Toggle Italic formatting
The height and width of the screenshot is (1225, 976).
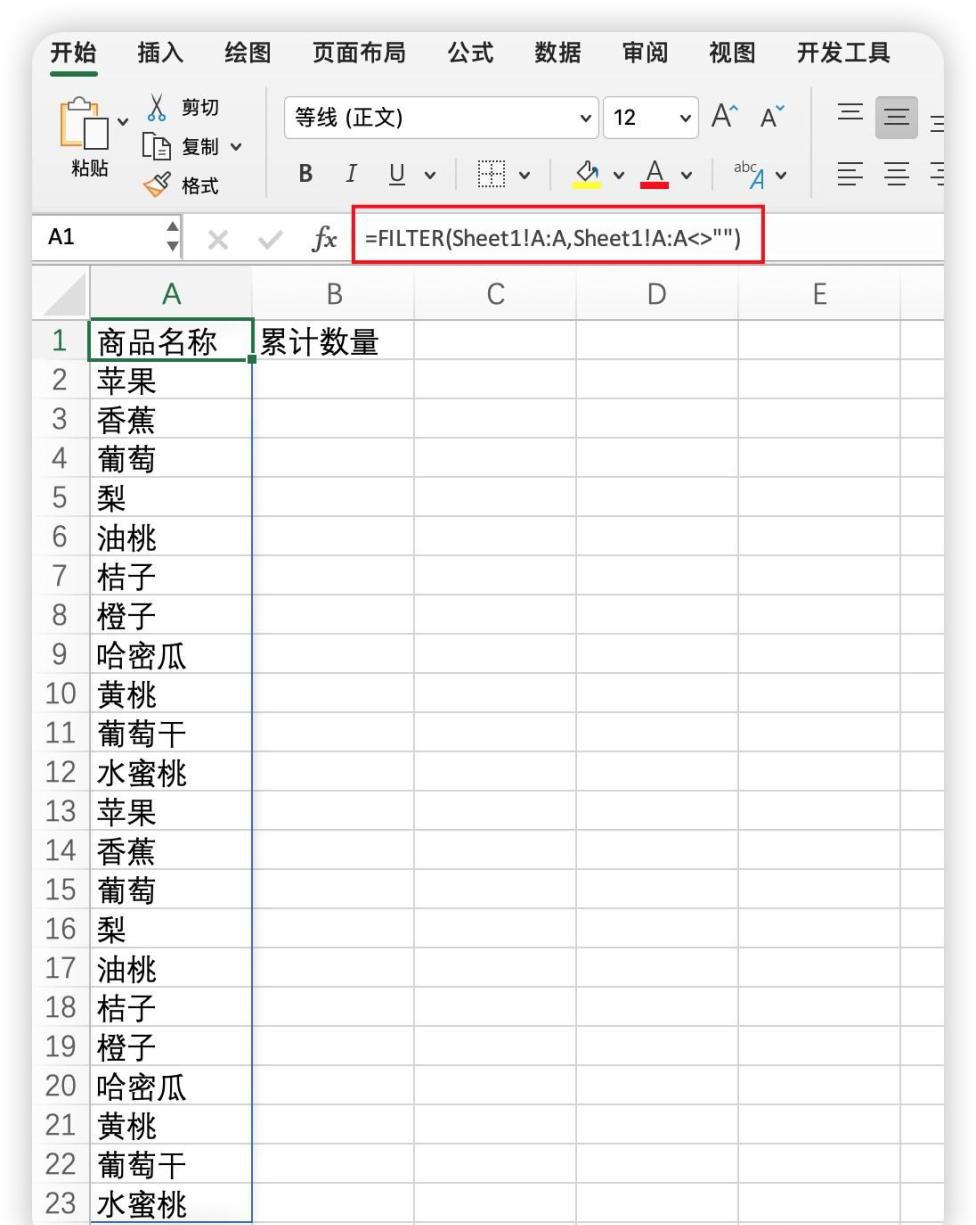click(351, 174)
